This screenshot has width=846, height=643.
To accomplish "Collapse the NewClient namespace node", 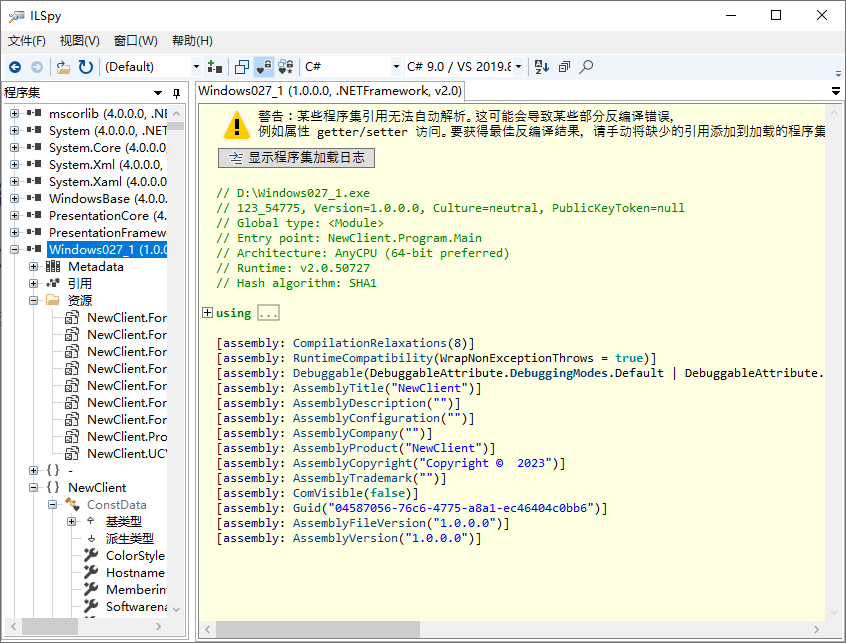I will [33, 488].
